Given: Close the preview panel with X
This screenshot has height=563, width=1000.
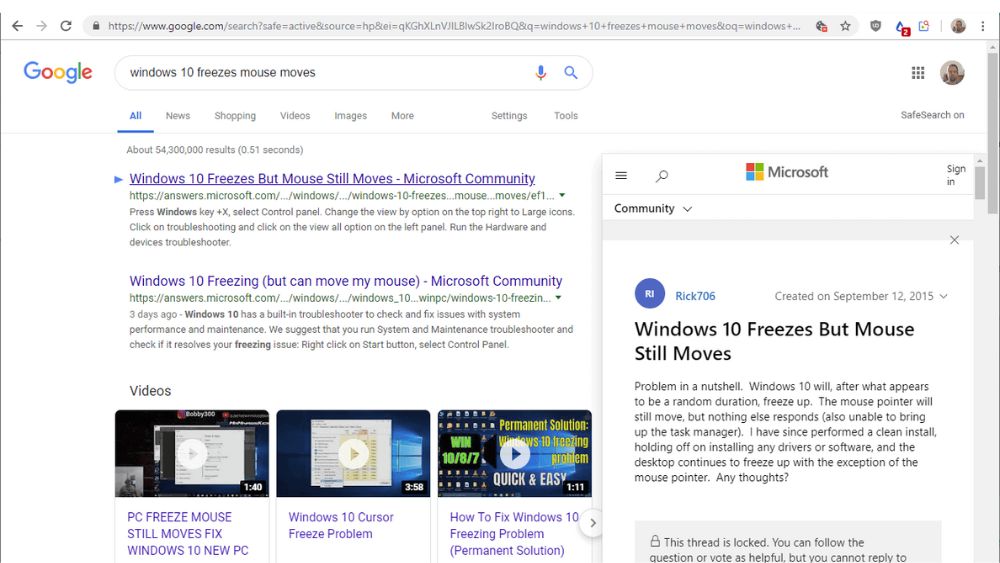Looking at the screenshot, I should pos(954,240).
